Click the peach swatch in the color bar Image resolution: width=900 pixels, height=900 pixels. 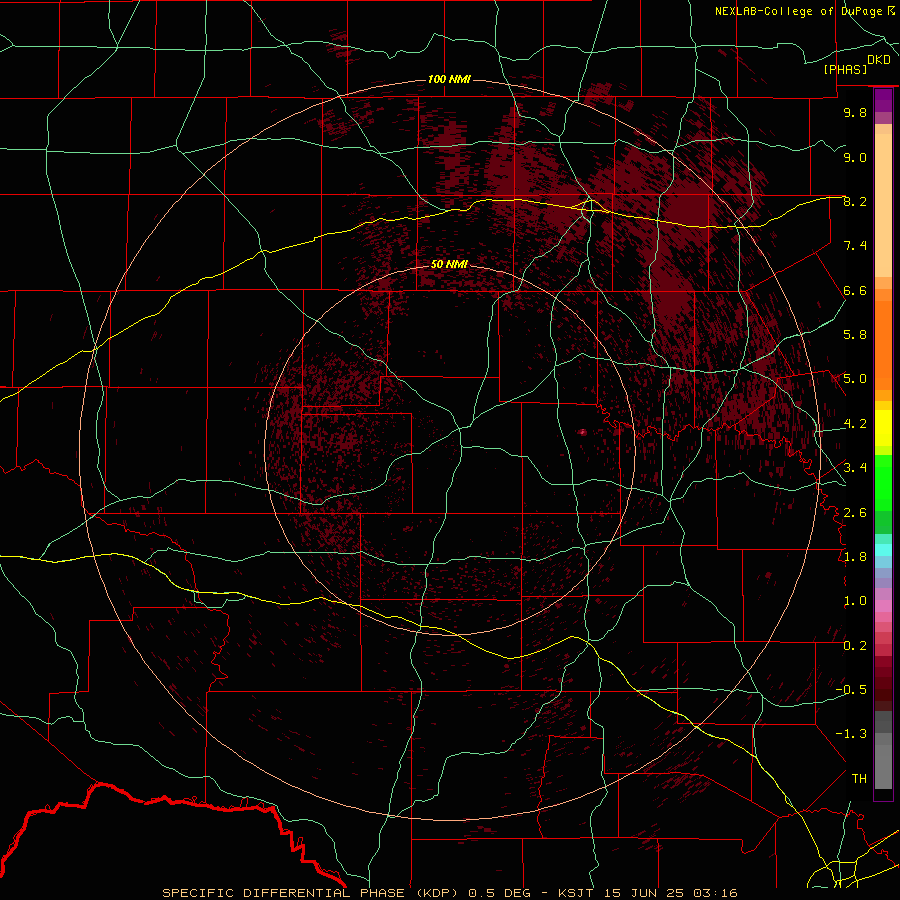(x=883, y=205)
